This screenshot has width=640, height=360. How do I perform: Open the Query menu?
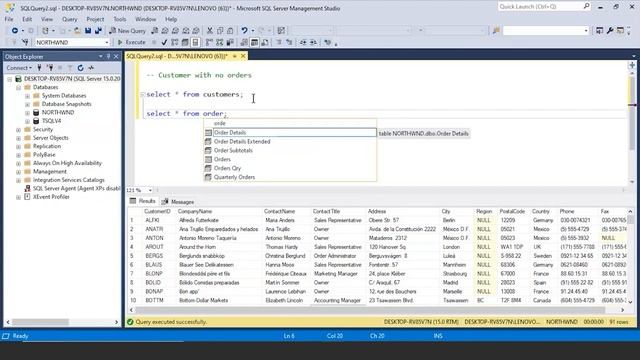[69, 19]
